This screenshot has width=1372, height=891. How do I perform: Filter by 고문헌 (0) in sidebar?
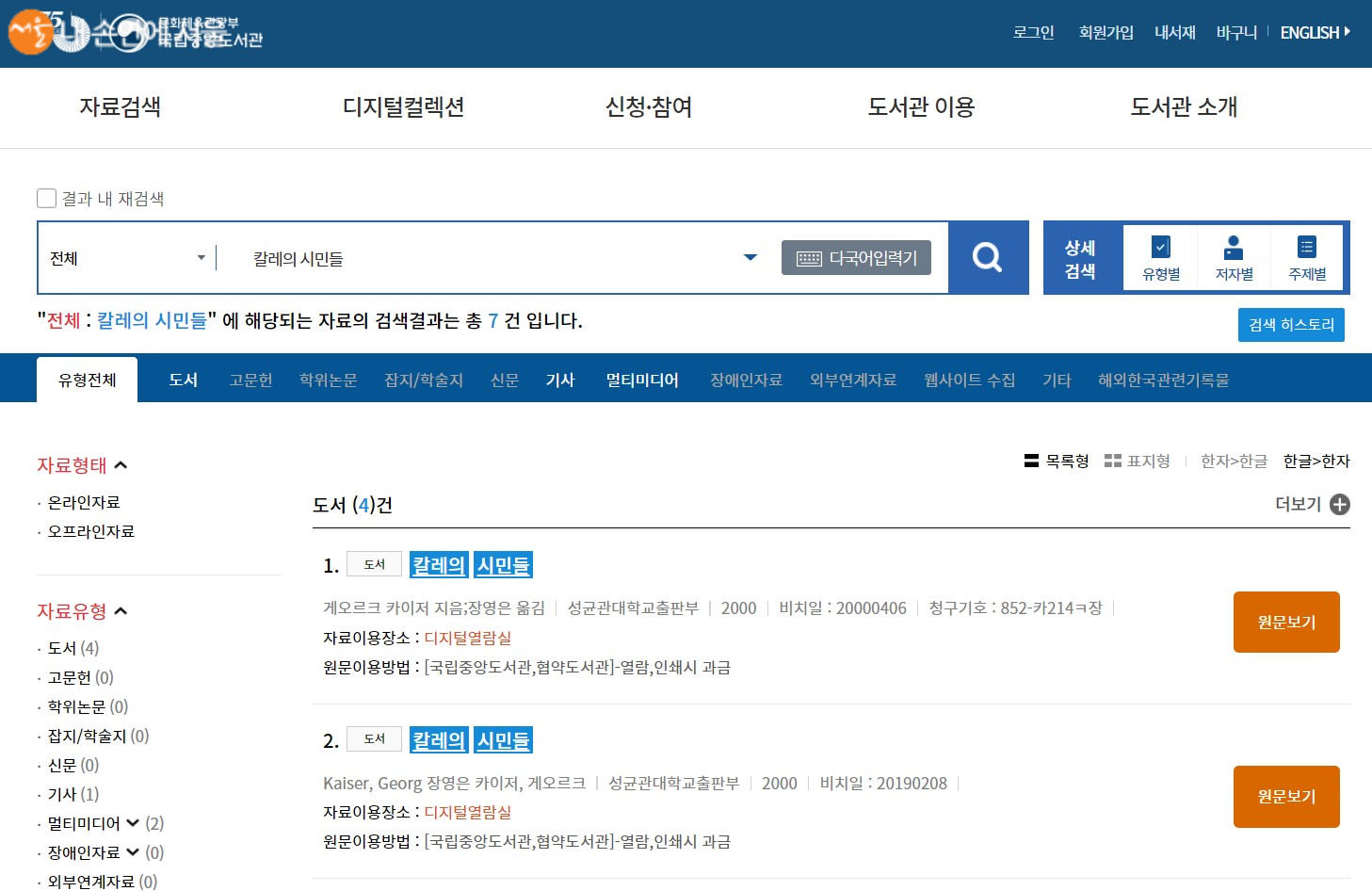coord(80,677)
